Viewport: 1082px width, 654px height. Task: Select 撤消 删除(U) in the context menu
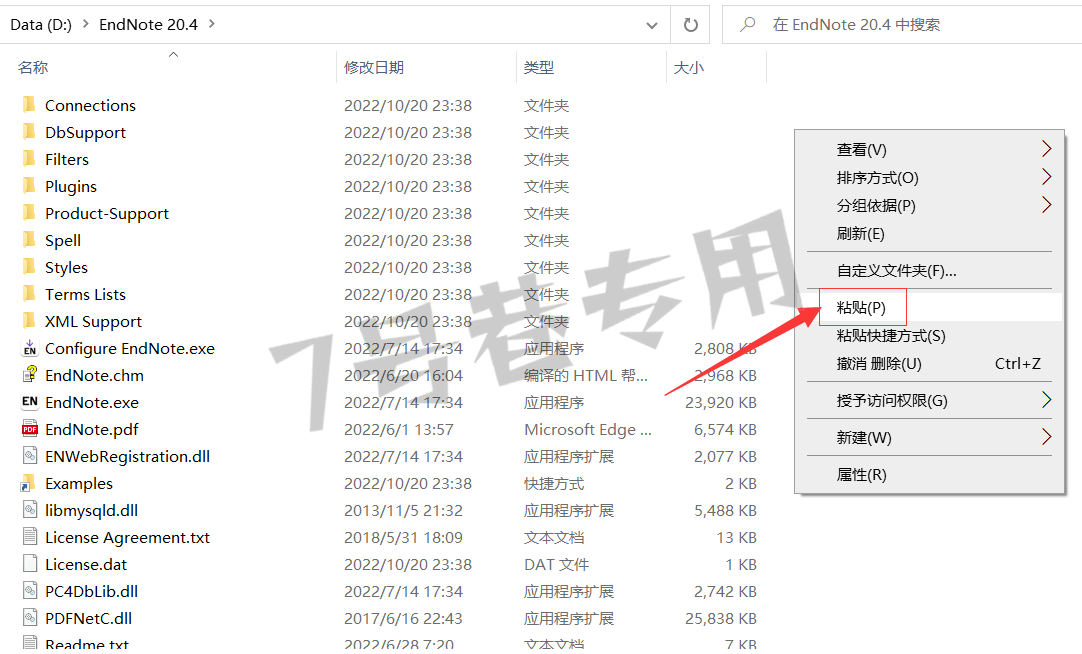click(x=929, y=364)
